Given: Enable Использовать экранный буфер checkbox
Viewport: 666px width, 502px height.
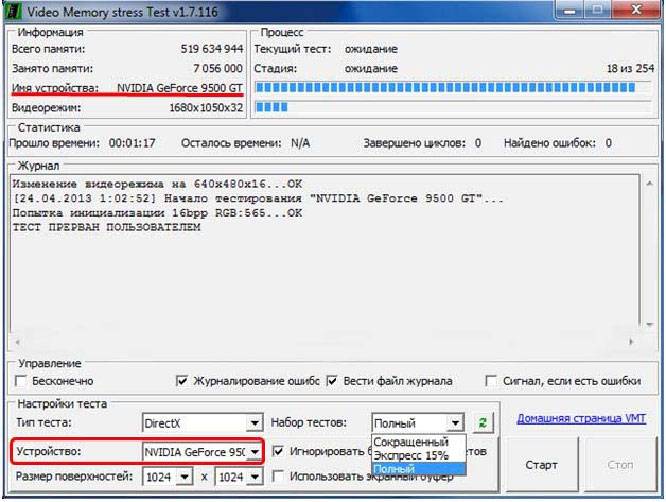Looking at the screenshot, I should pyautogui.click(x=279, y=477).
